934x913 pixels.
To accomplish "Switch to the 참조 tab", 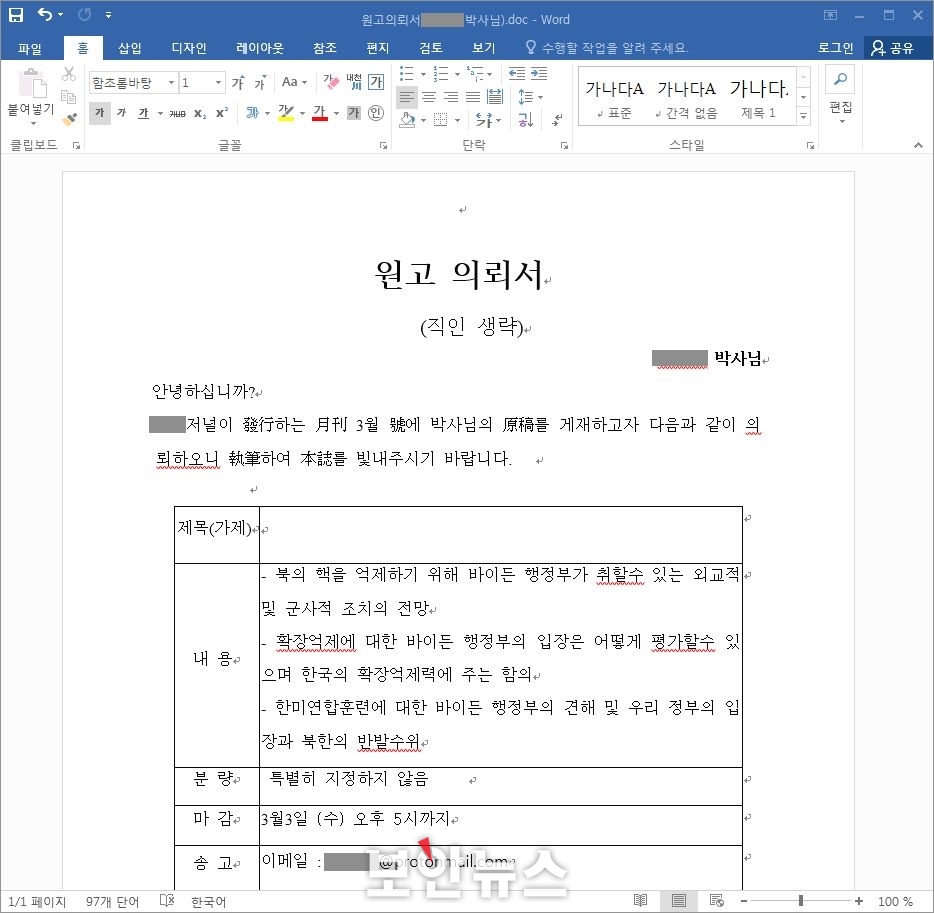I will 325,48.
